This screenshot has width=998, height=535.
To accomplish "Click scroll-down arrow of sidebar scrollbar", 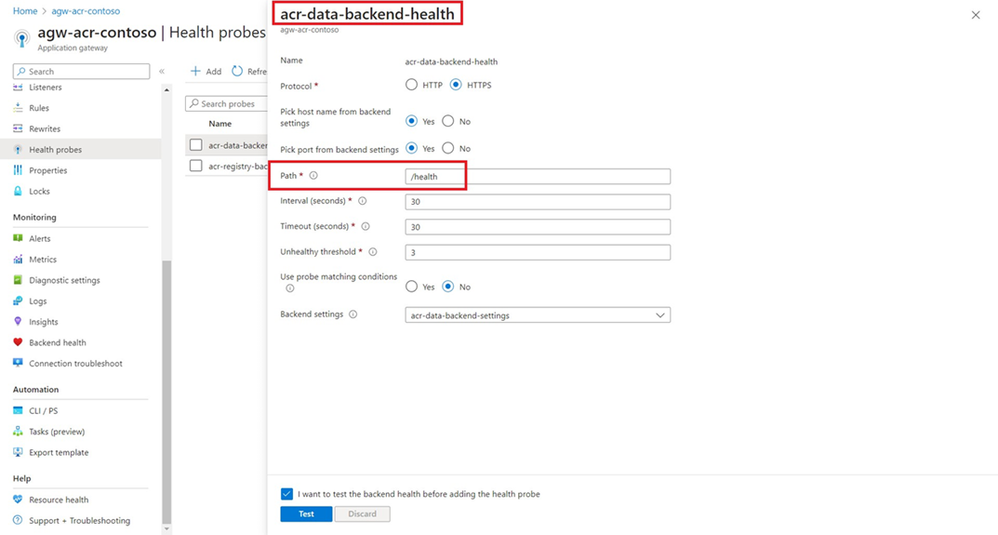I will pyautogui.click(x=167, y=529).
